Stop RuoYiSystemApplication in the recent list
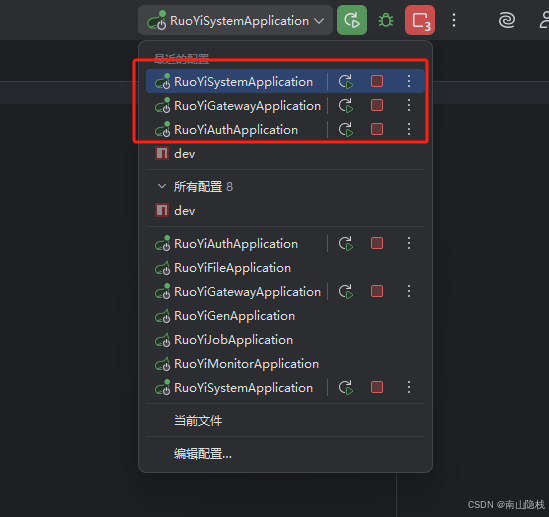 tap(377, 82)
